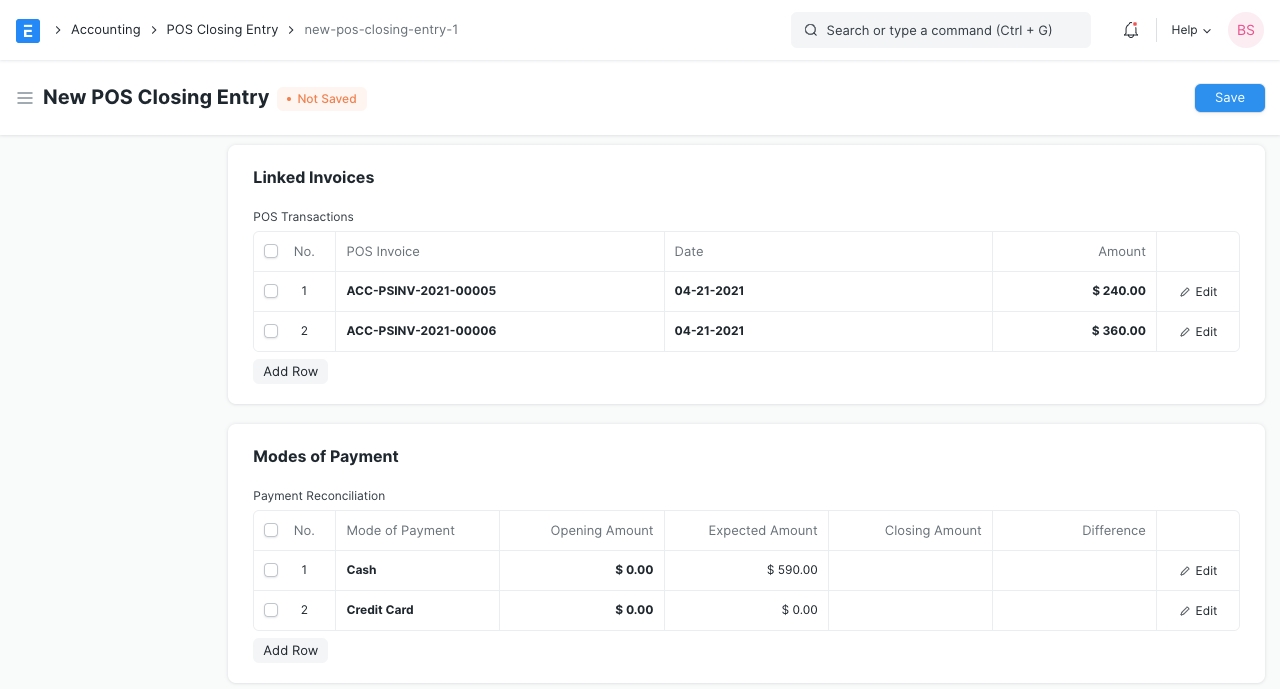
Task: Open the BS user avatar menu
Action: pos(1245,30)
